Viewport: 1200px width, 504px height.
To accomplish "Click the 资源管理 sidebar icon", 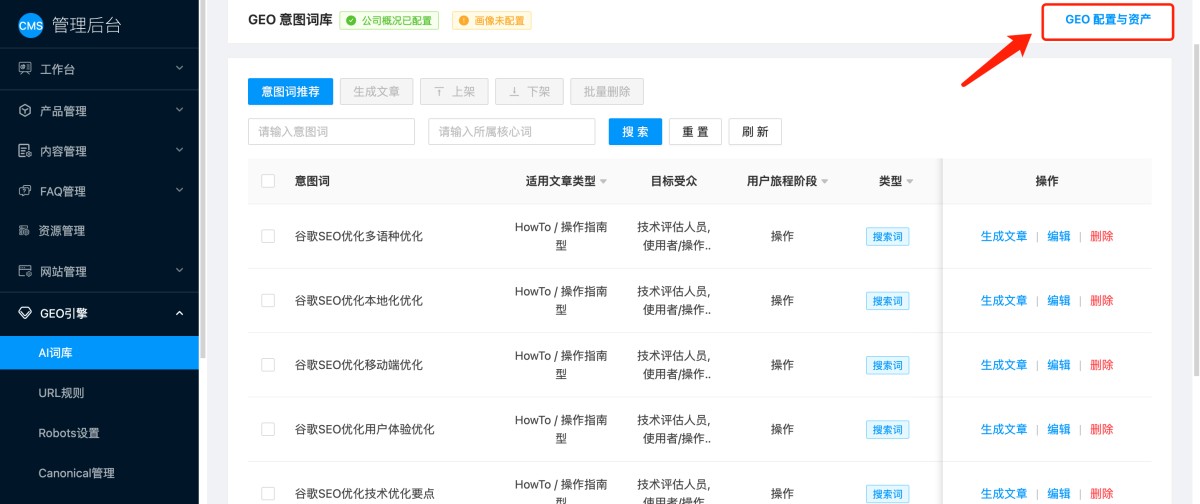I will coord(25,231).
